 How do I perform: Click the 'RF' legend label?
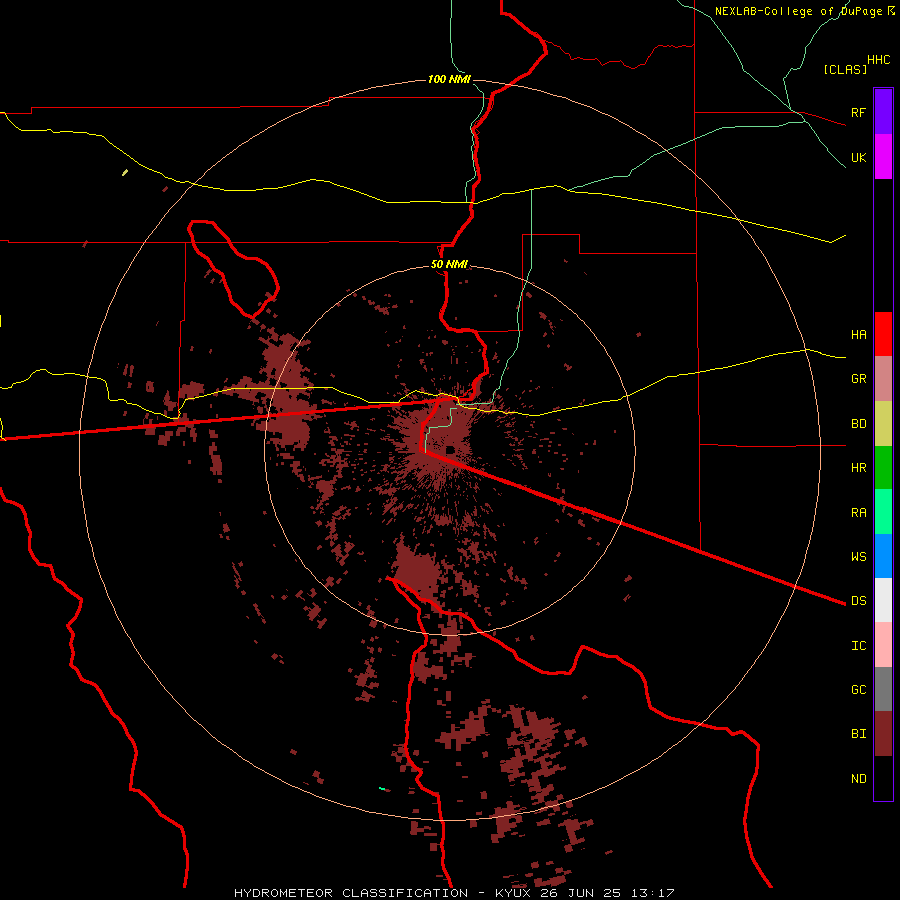tap(858, 112)
